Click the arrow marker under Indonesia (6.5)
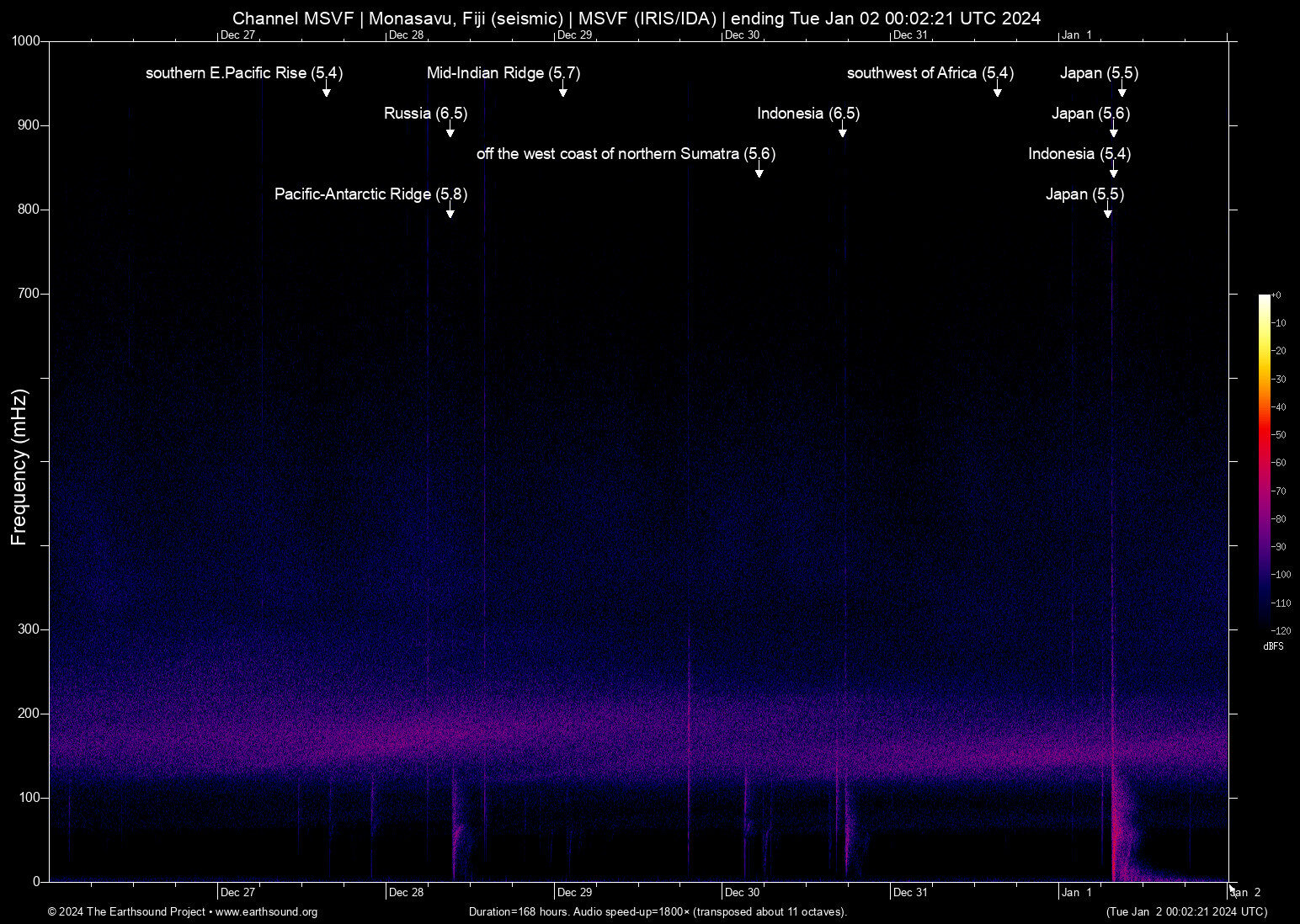The height and width of the screenshot is (924, 1300). click(843, 130)
